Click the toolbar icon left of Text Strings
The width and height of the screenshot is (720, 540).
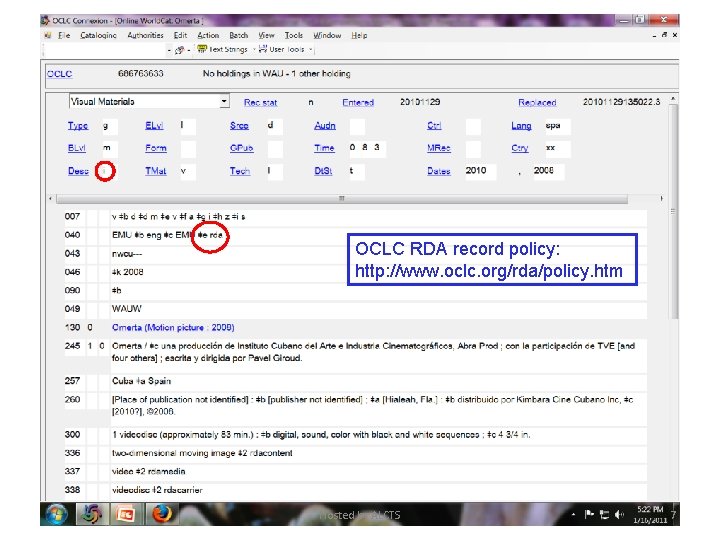pyautogui.click(x=180, y=50)
